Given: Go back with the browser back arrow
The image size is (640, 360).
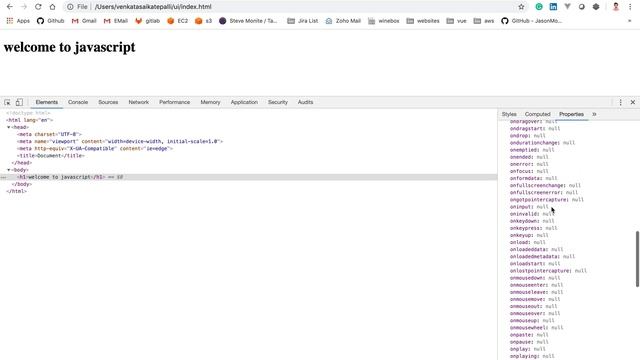Looking at the screenshot, I should (10, 7).
